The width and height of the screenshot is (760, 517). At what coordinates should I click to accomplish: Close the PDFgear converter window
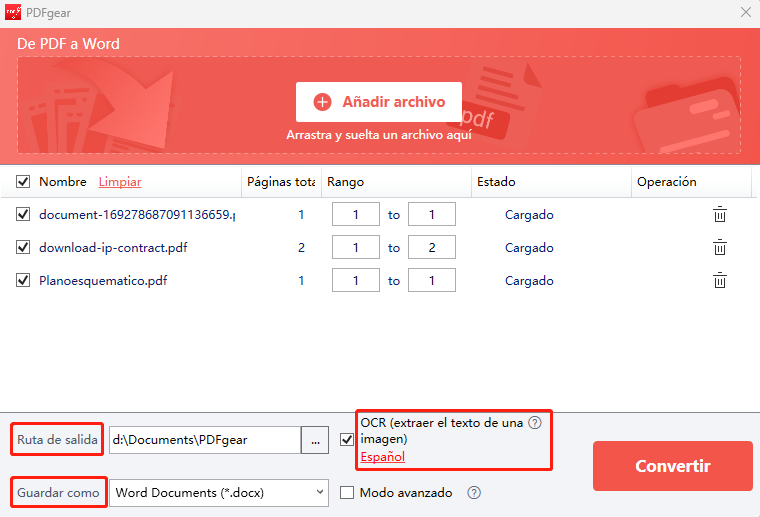(x=745, y=12)
